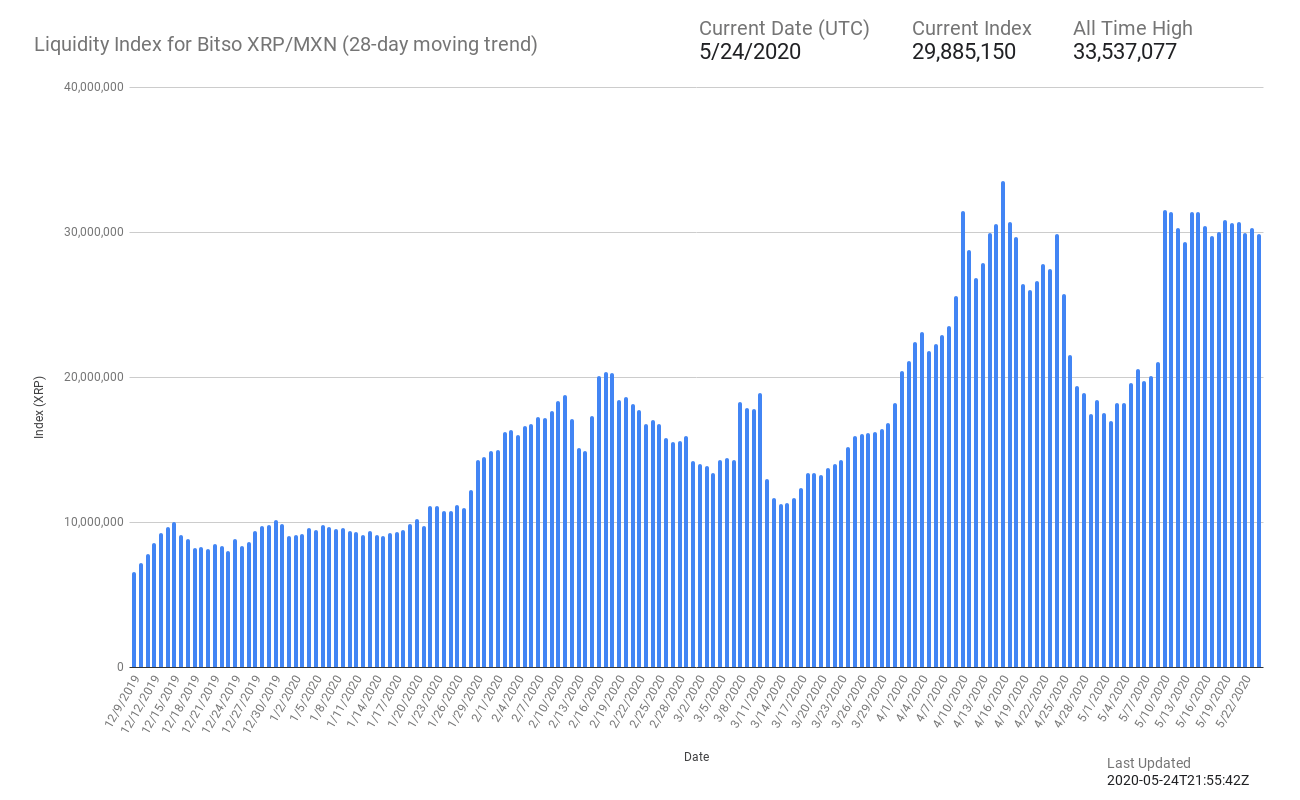
Task: Click the date value 5/24/2020
Action: coord(750,52)
